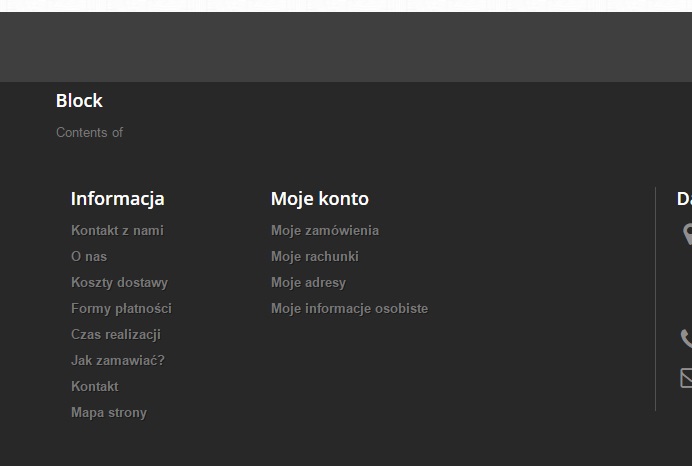The height and width of the screenshot is (466, 692).
Task: Click the location pin icon
Action: 687,234
